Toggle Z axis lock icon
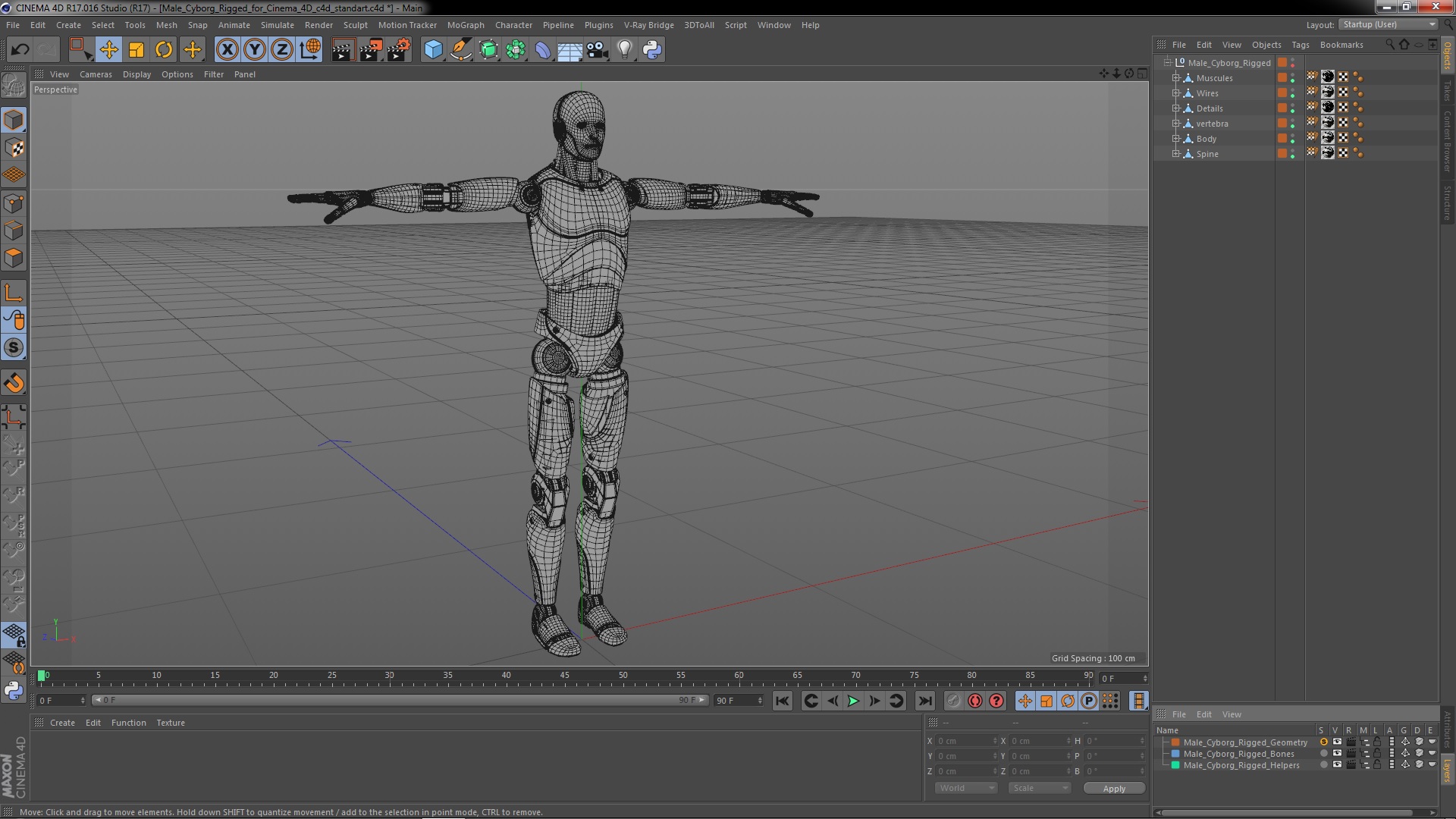The image size is (1456, 819). coord(282,50)
